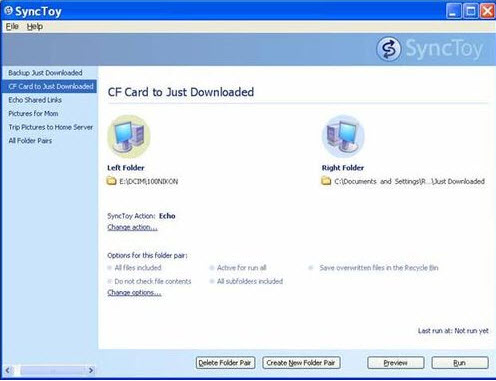Open the File menu

pyautogui.click(x=12, y=26)
